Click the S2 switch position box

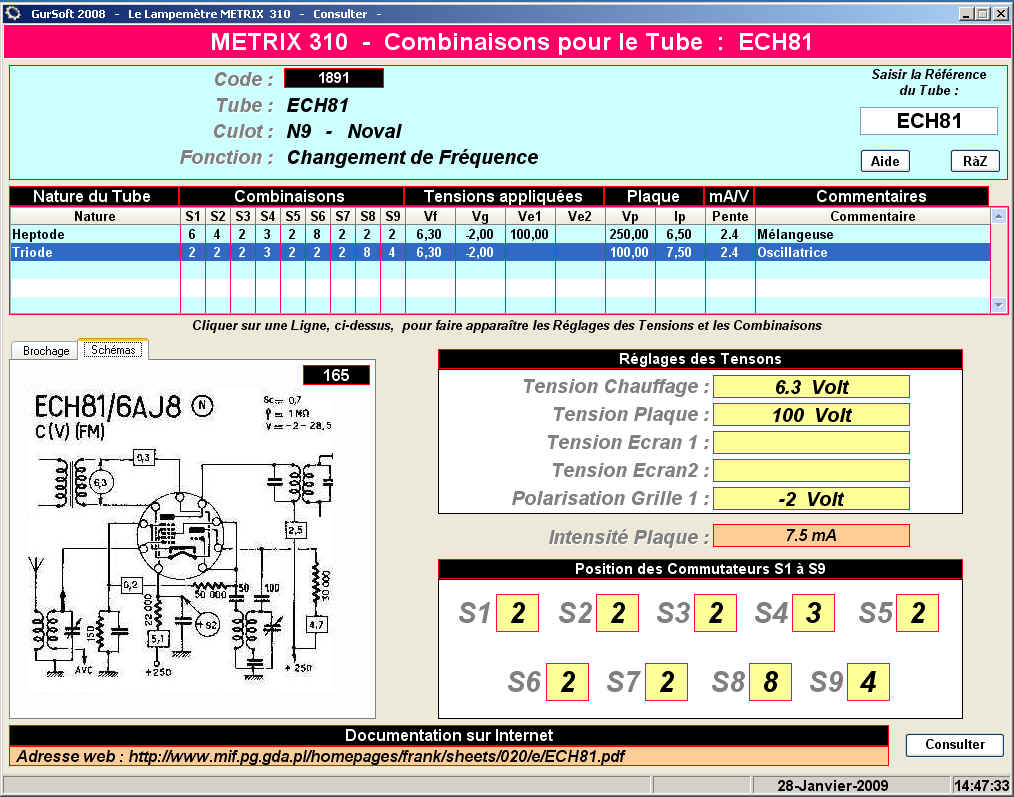pos(618,613)
